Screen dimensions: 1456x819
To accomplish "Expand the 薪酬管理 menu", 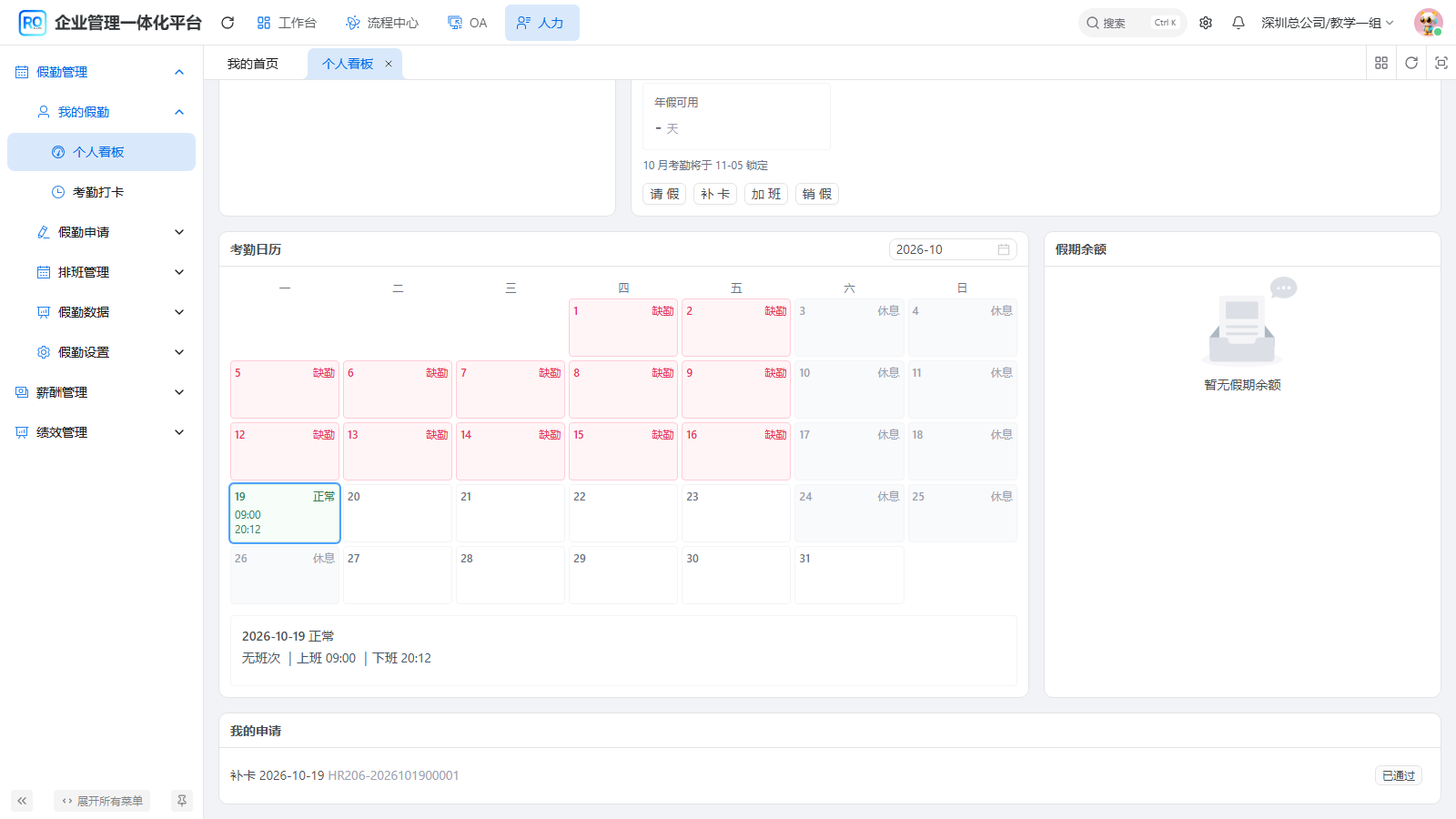I will click(x=101, y=392).
